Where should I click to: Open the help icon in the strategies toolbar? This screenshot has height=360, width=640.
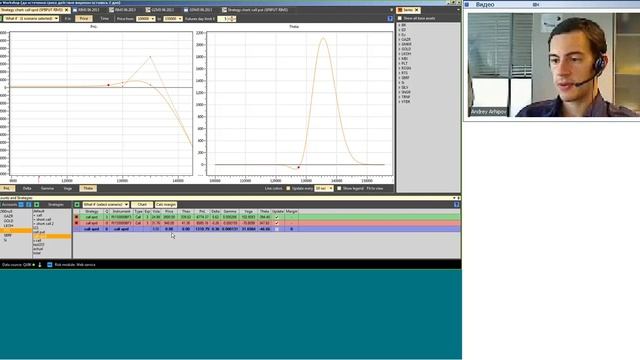pos(457,204)
